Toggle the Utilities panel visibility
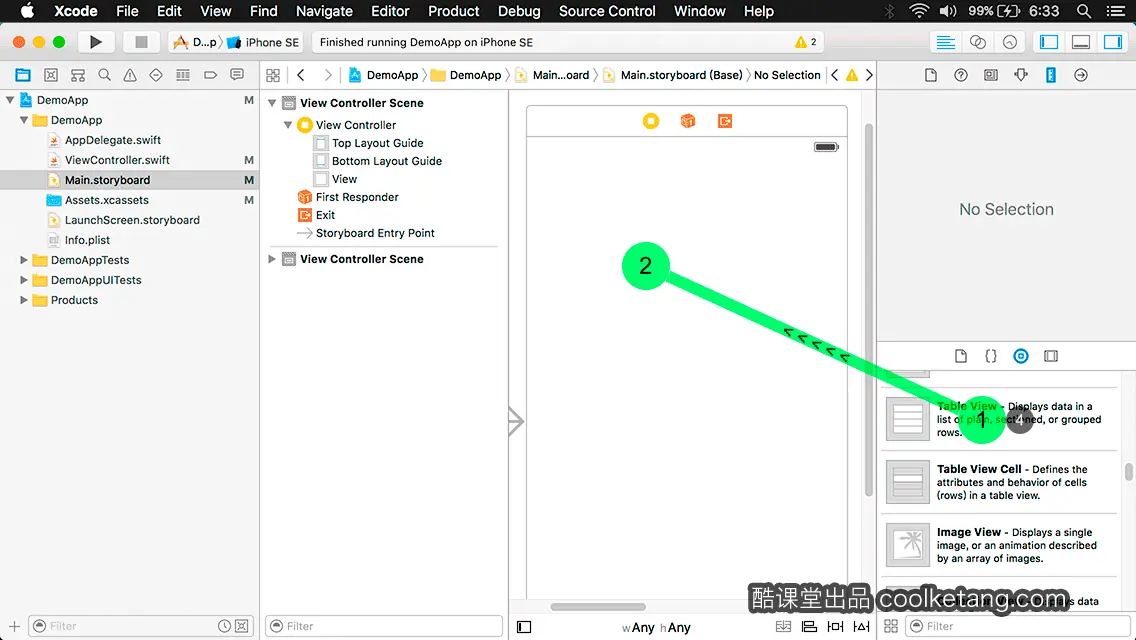 point(1113,42)
